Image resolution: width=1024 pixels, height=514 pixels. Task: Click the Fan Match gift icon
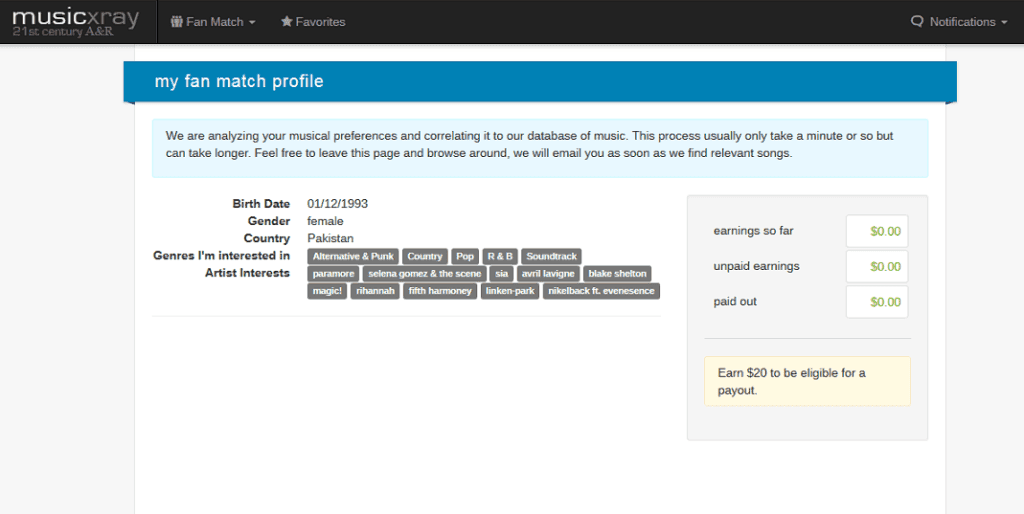176,22
